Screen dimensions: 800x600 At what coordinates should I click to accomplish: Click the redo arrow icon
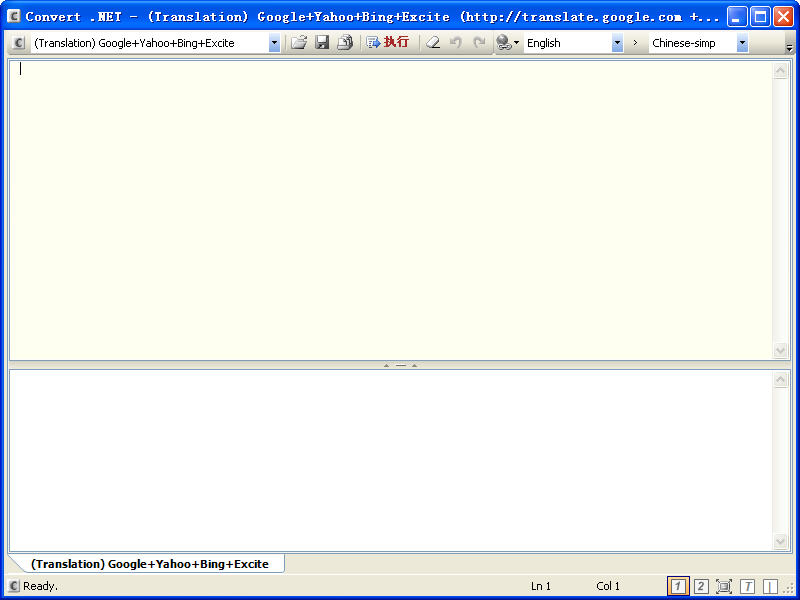[x=479, y=43]
